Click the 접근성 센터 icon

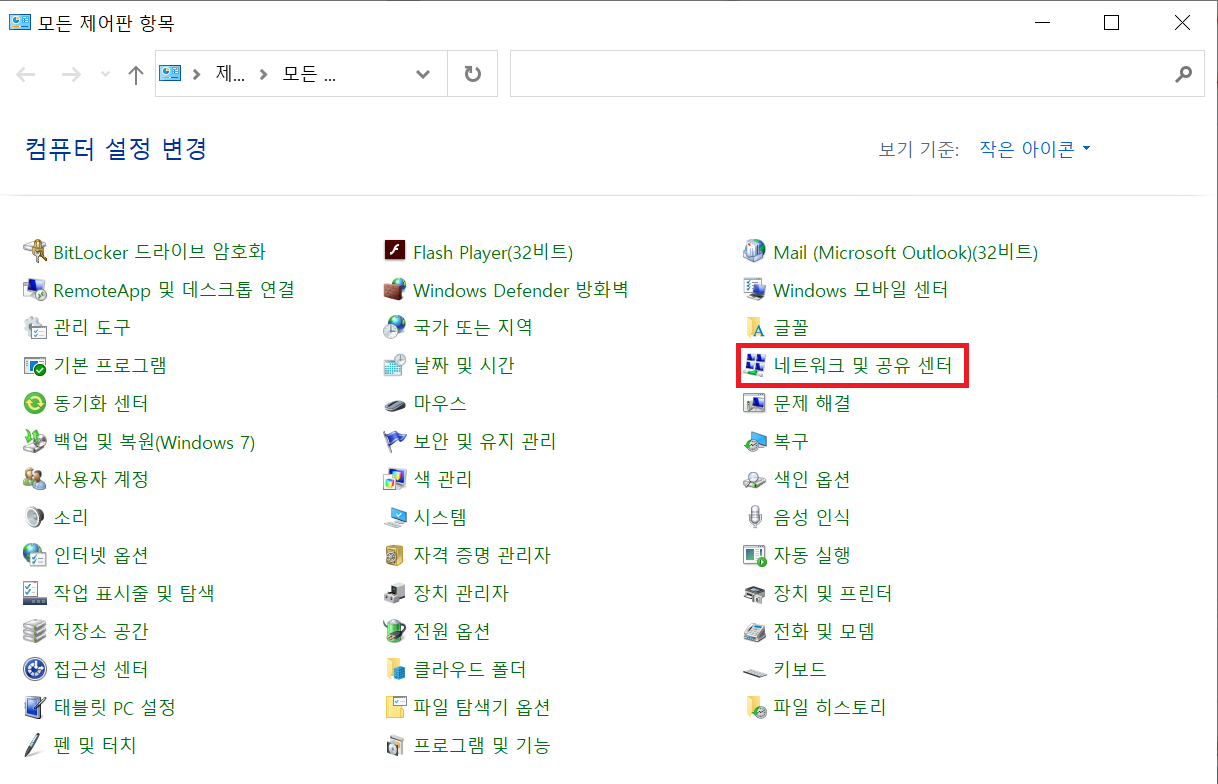point(35,669)
